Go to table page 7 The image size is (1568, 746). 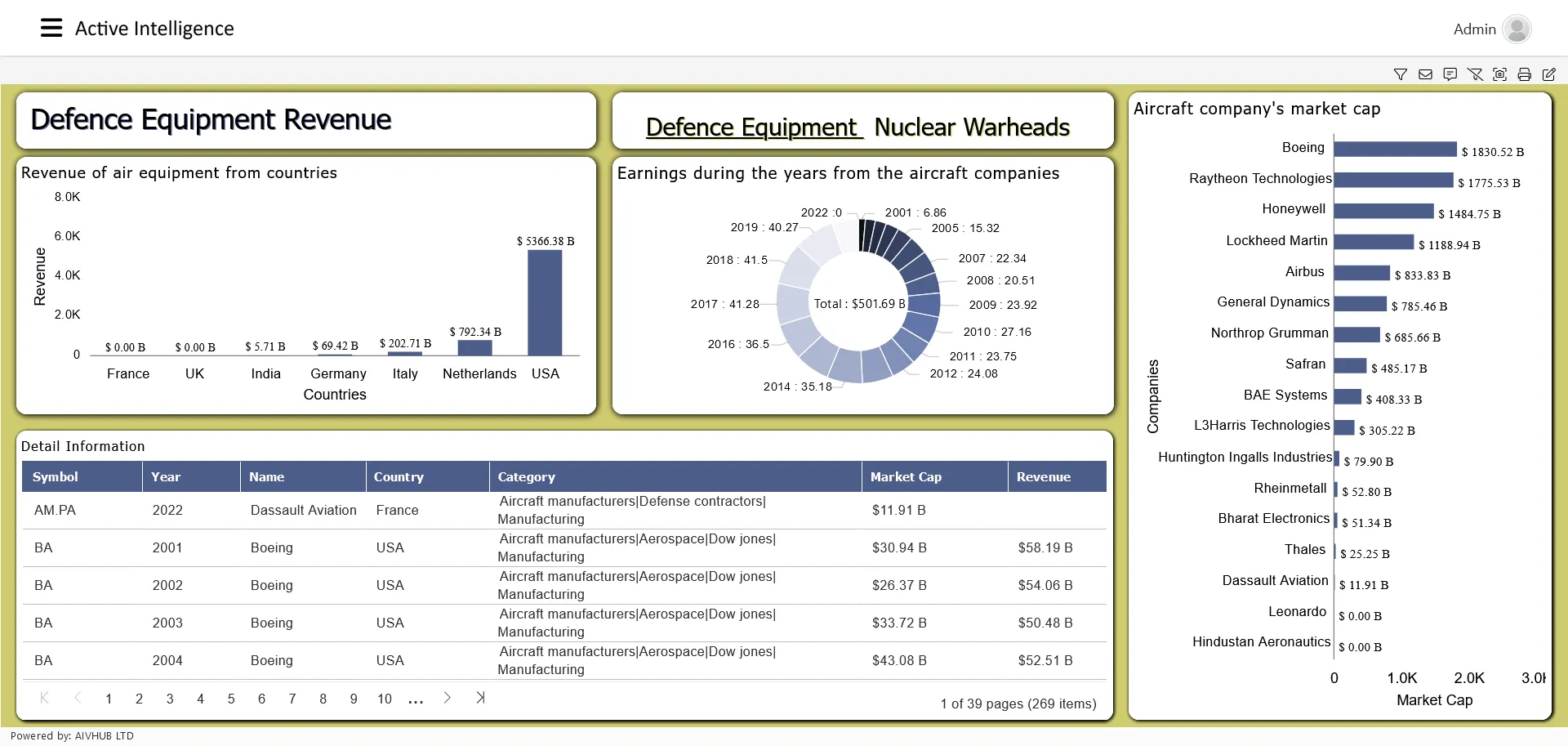pyautogui.click(x=292, y=699)
